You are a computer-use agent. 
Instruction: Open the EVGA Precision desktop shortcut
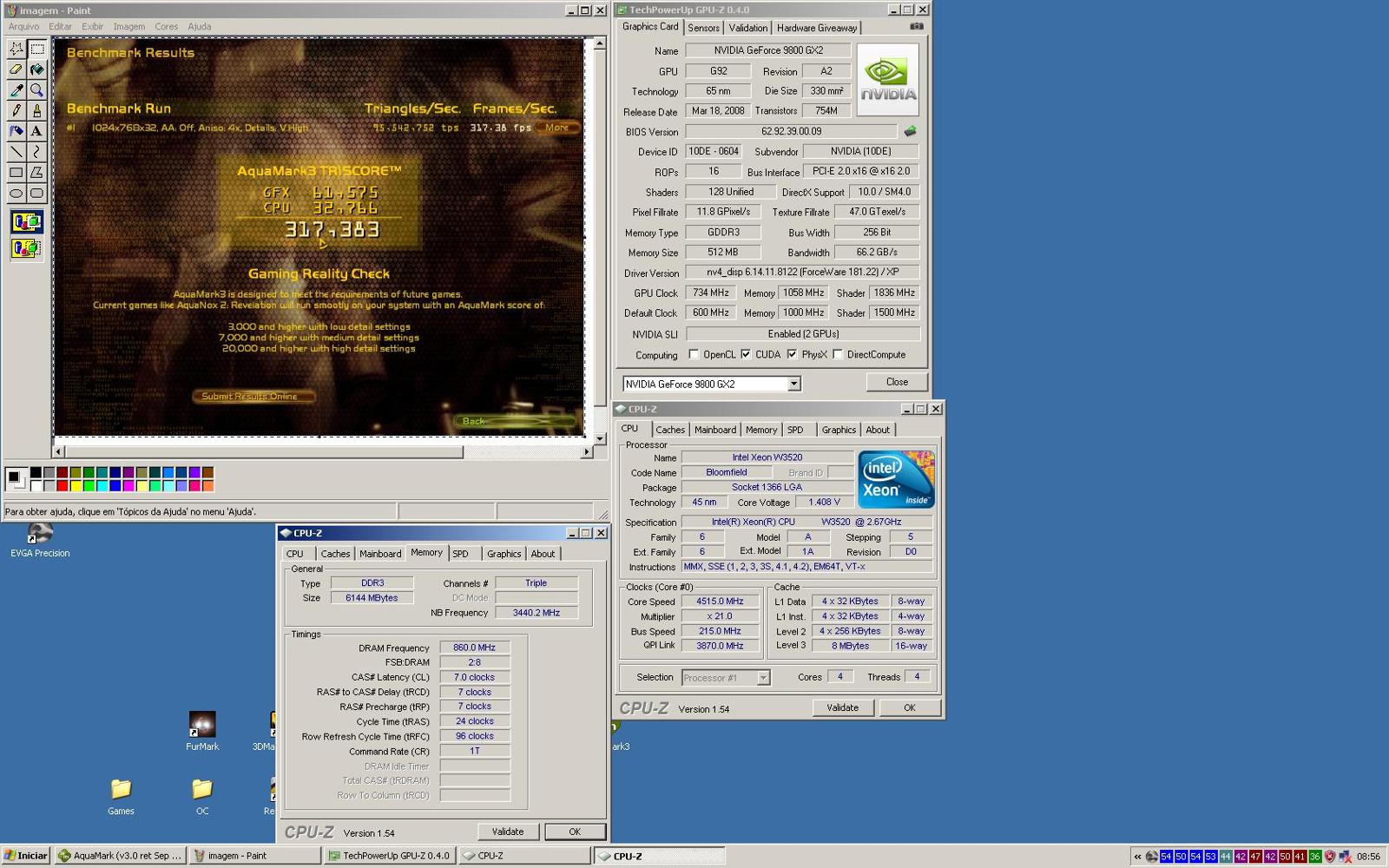pos(40,541)
